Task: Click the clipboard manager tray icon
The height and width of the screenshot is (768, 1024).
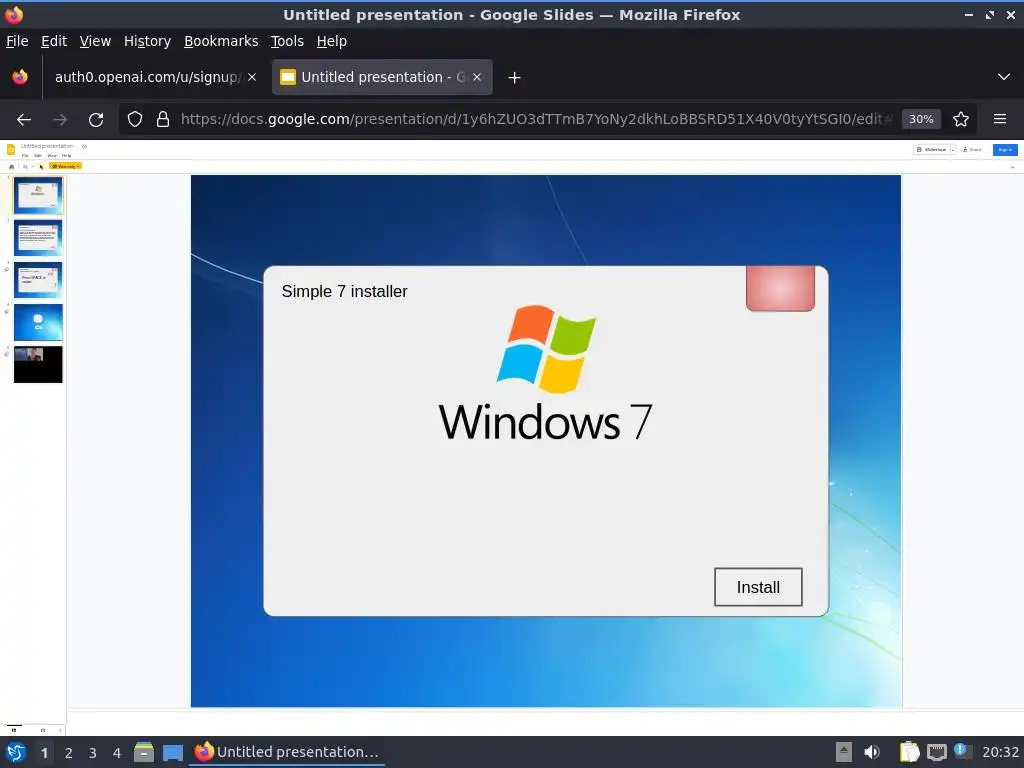Action: 909,752
